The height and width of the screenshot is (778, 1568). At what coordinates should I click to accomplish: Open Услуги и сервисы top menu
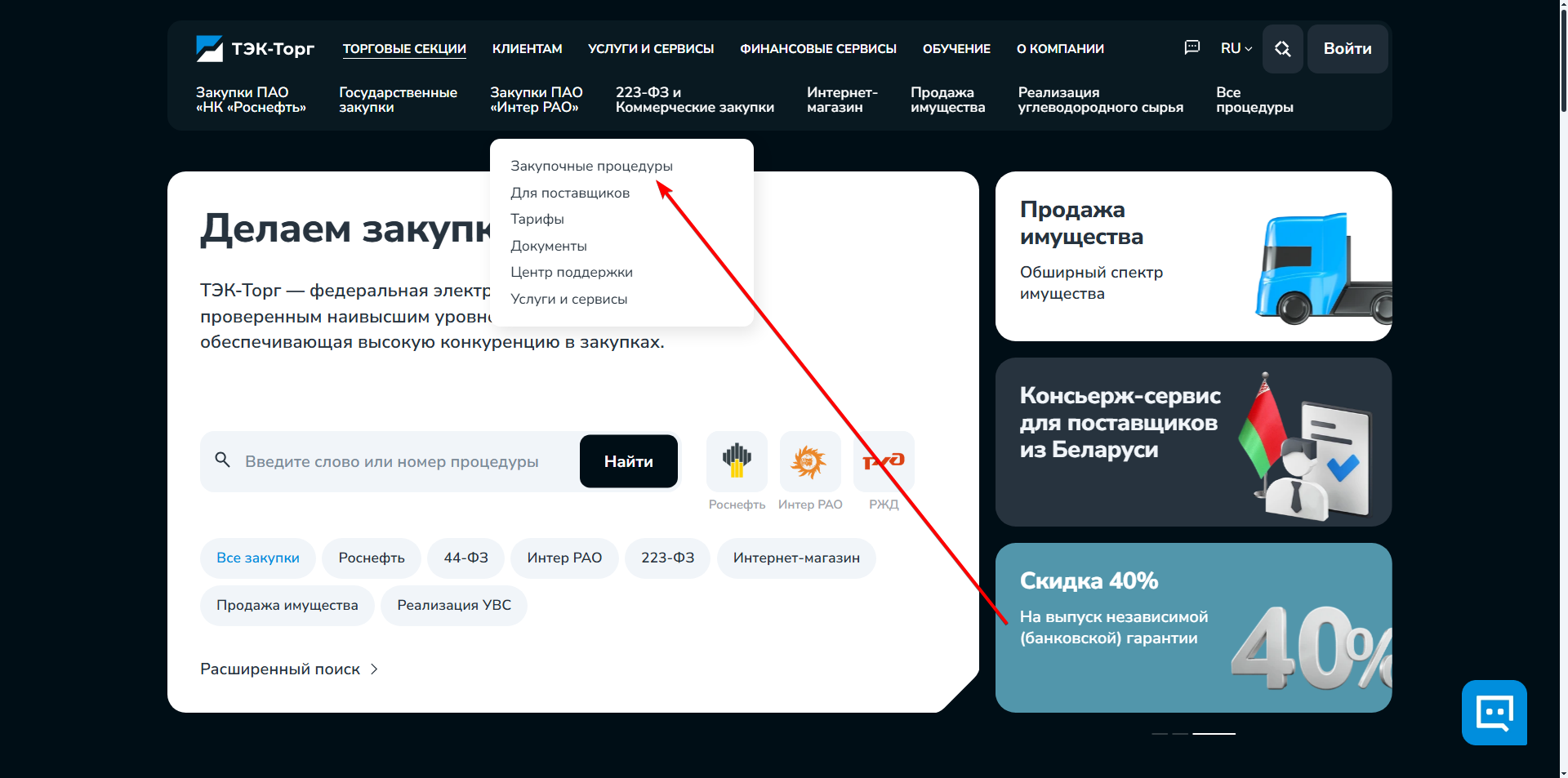tap(651, 49)
